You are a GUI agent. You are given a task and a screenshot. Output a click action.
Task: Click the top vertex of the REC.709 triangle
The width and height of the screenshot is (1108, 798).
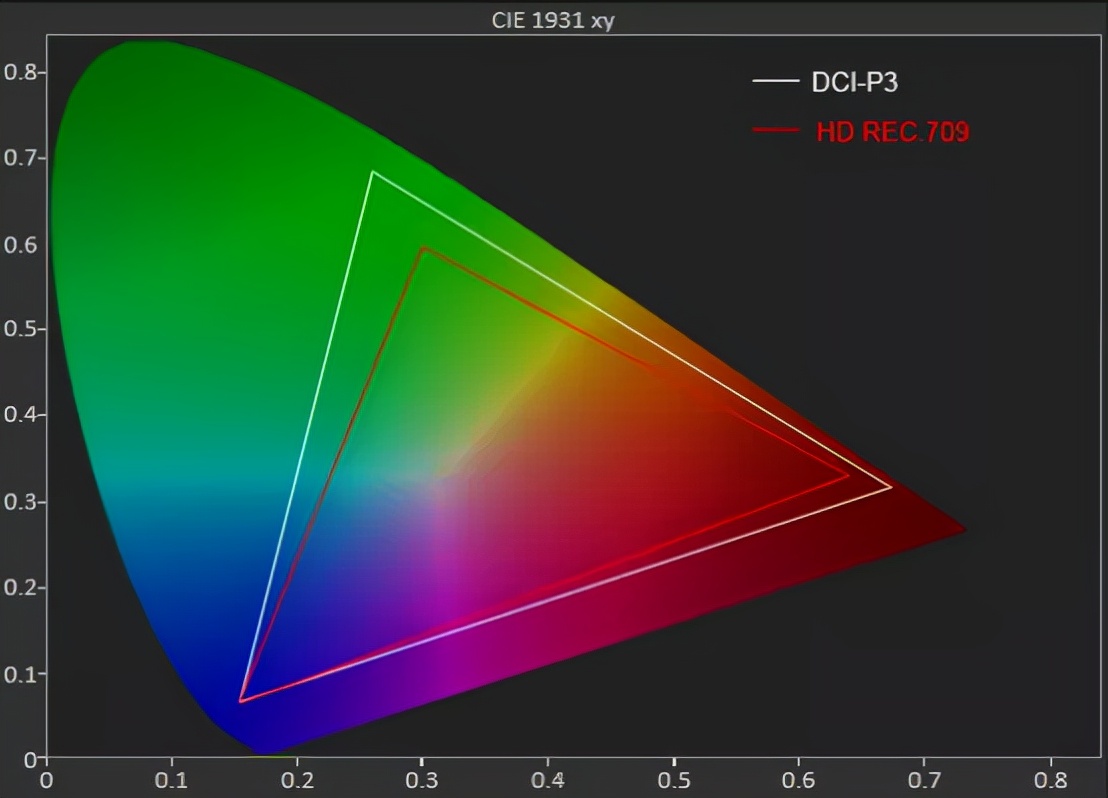click(424, 247)
